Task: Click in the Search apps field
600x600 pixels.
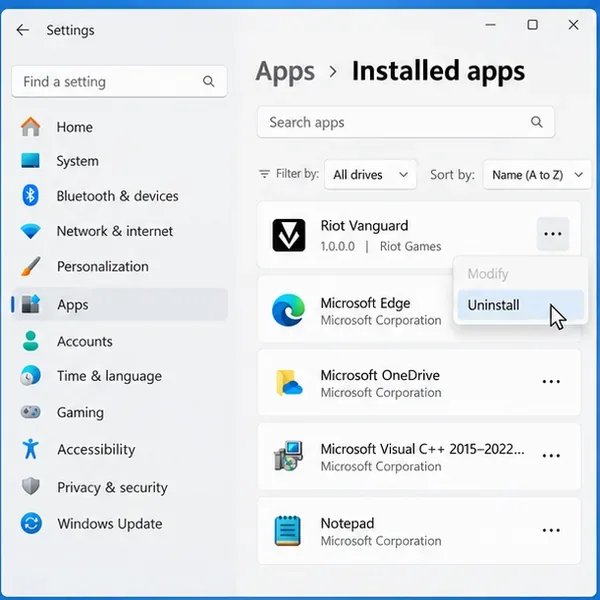Action: 406,122
